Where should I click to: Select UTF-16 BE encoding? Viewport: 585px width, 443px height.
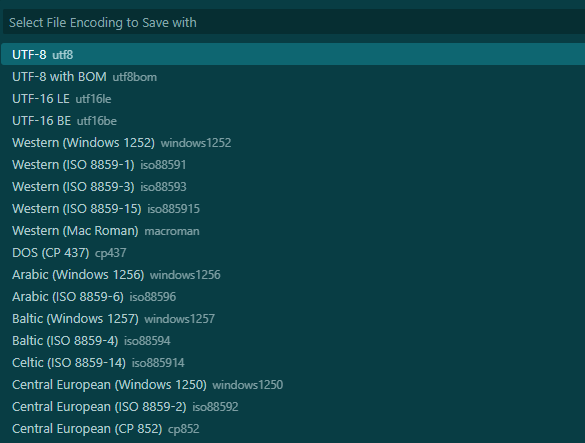coord(293,121)
